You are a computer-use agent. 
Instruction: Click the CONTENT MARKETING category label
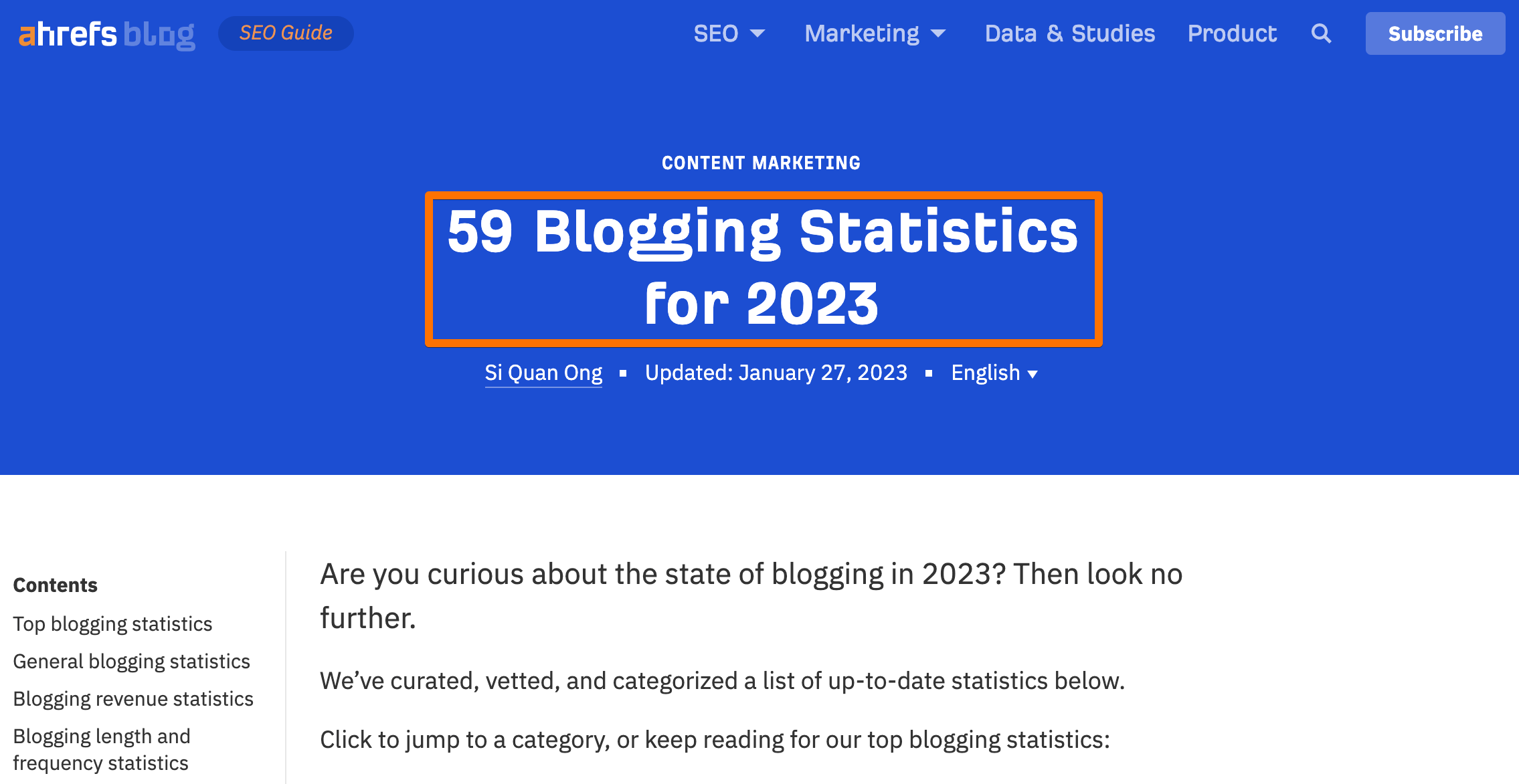[x=761, y=162]
